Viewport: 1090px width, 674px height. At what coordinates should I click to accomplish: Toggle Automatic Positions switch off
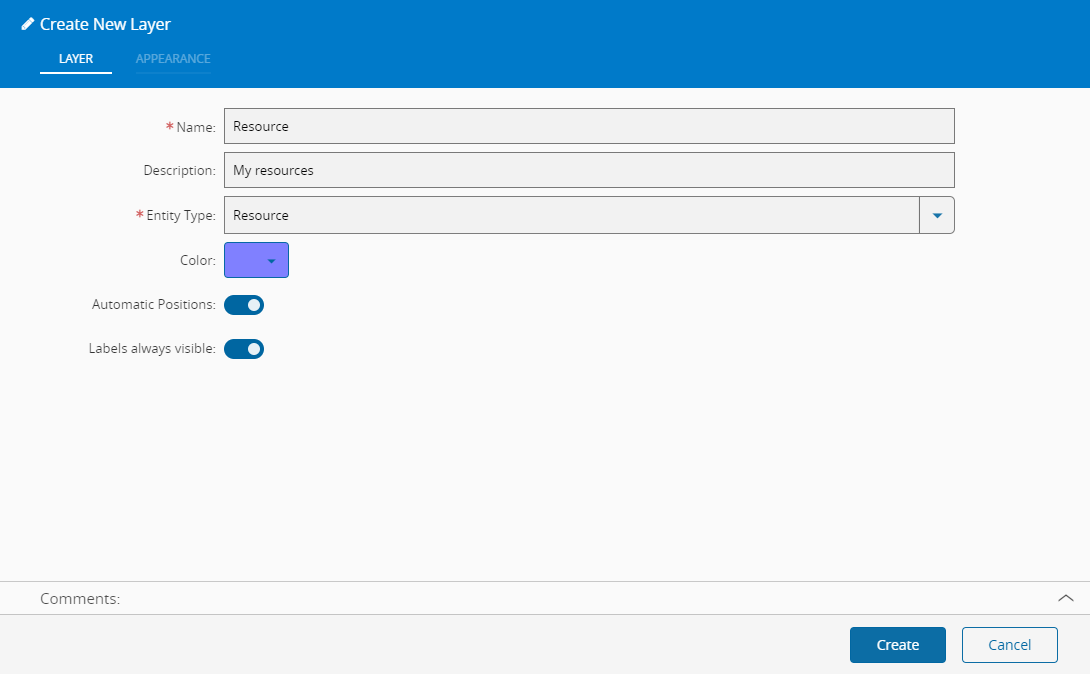coord(244,305)
